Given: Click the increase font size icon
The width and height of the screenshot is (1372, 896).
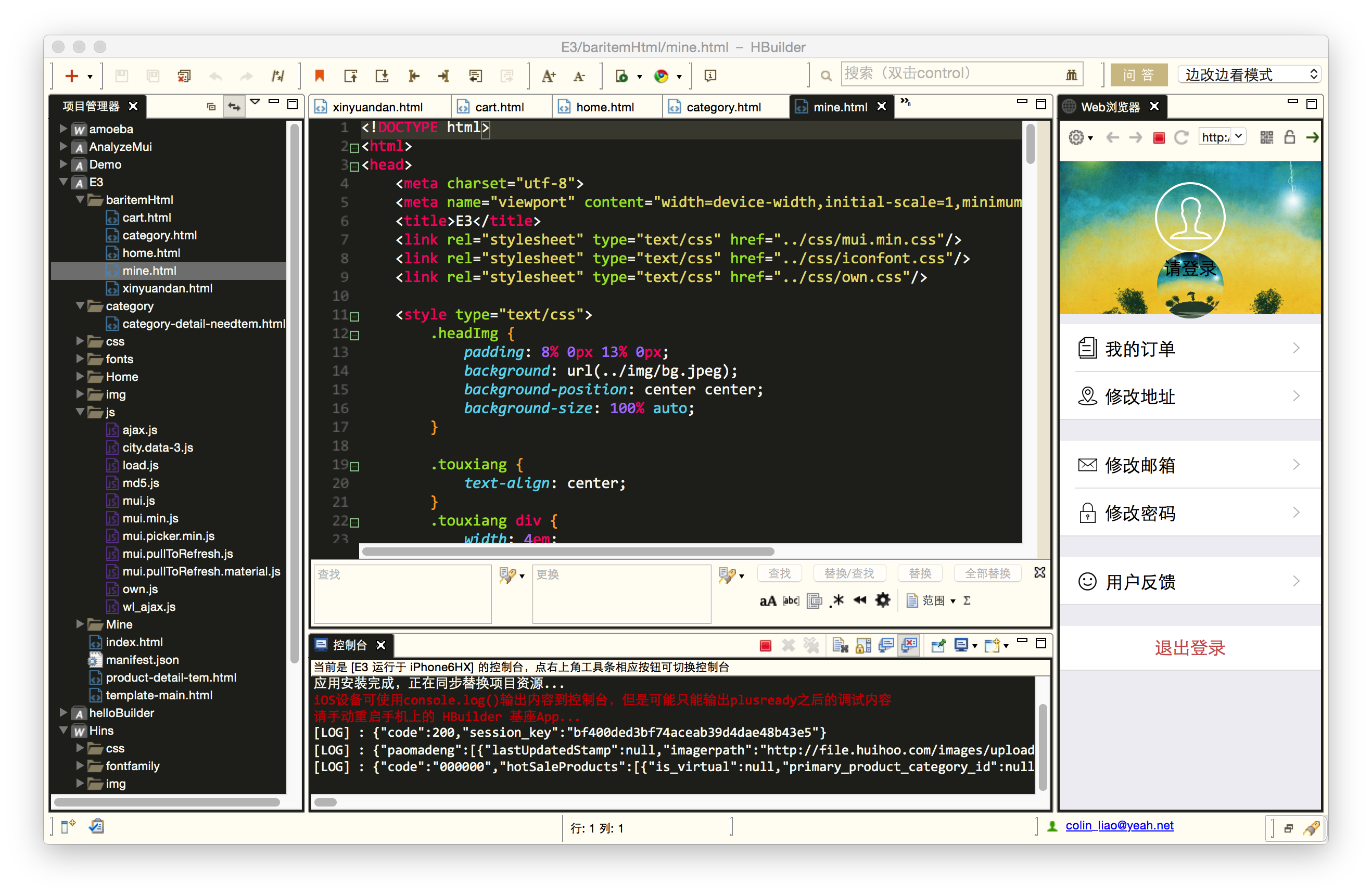Looking at the screenshot, I should click(x=548, y=75).
